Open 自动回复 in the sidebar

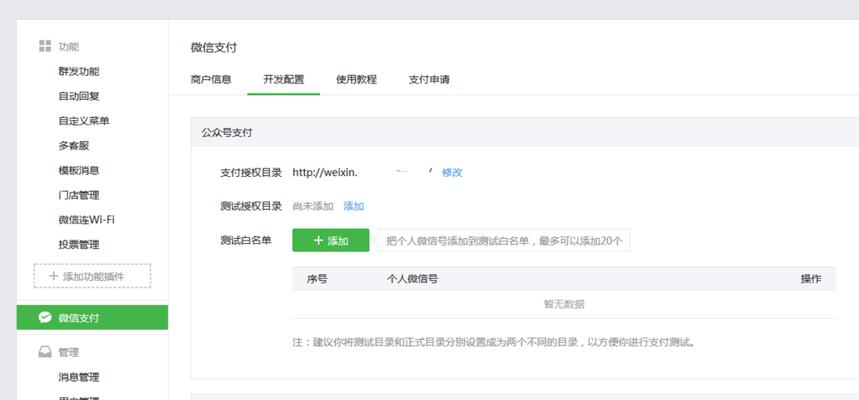tap(79, 96)
